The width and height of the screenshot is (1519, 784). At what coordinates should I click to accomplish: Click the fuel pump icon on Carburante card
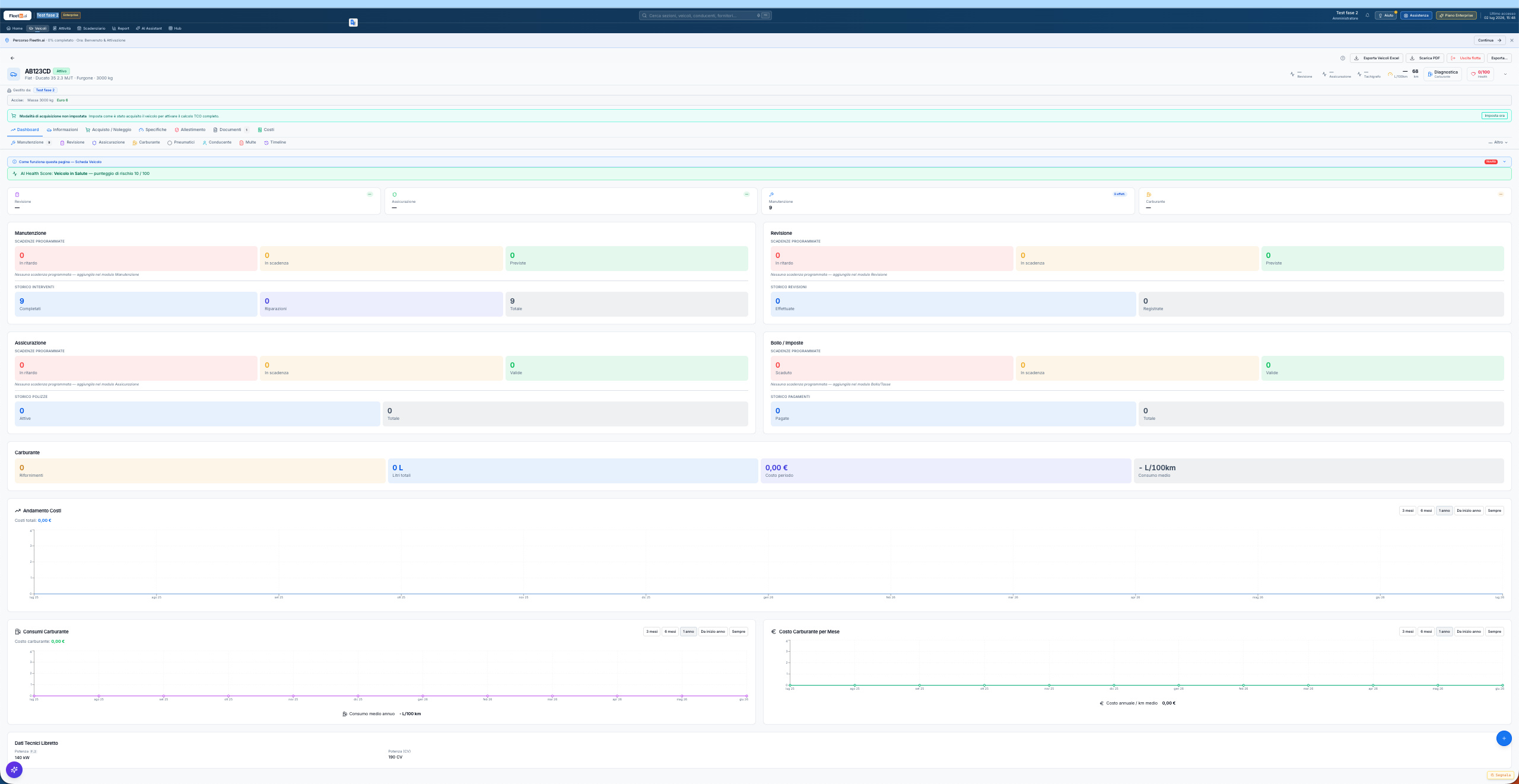[x=1149, y=195]
